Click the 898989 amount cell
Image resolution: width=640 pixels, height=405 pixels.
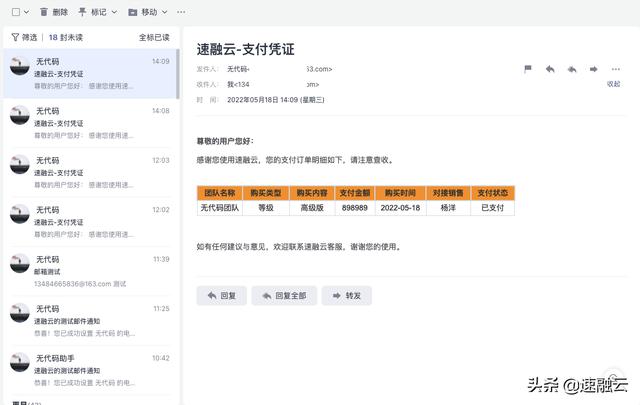(x=355, y=208)
